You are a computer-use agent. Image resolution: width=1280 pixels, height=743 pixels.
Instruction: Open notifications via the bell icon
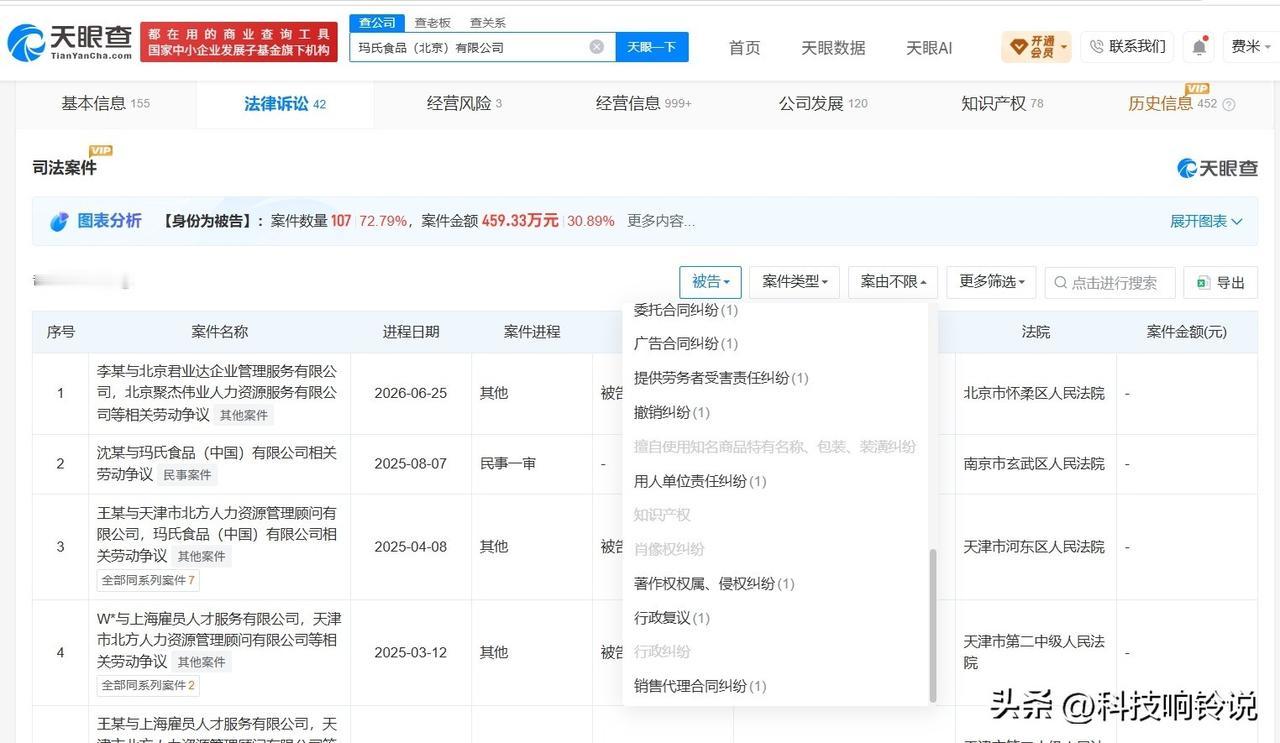point(1198,47)
